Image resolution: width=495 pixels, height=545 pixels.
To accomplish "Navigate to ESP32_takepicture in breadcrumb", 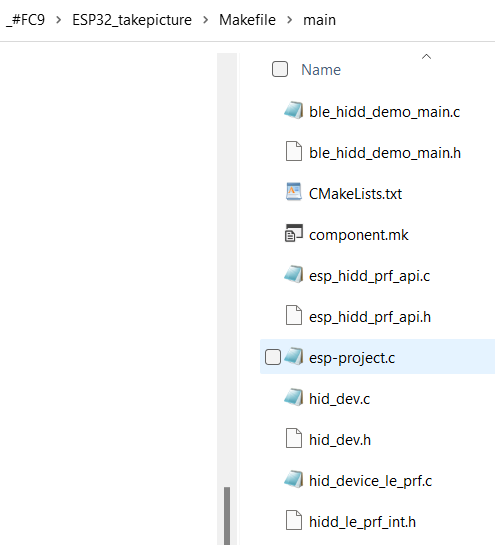I will click(x=132, y=20).
